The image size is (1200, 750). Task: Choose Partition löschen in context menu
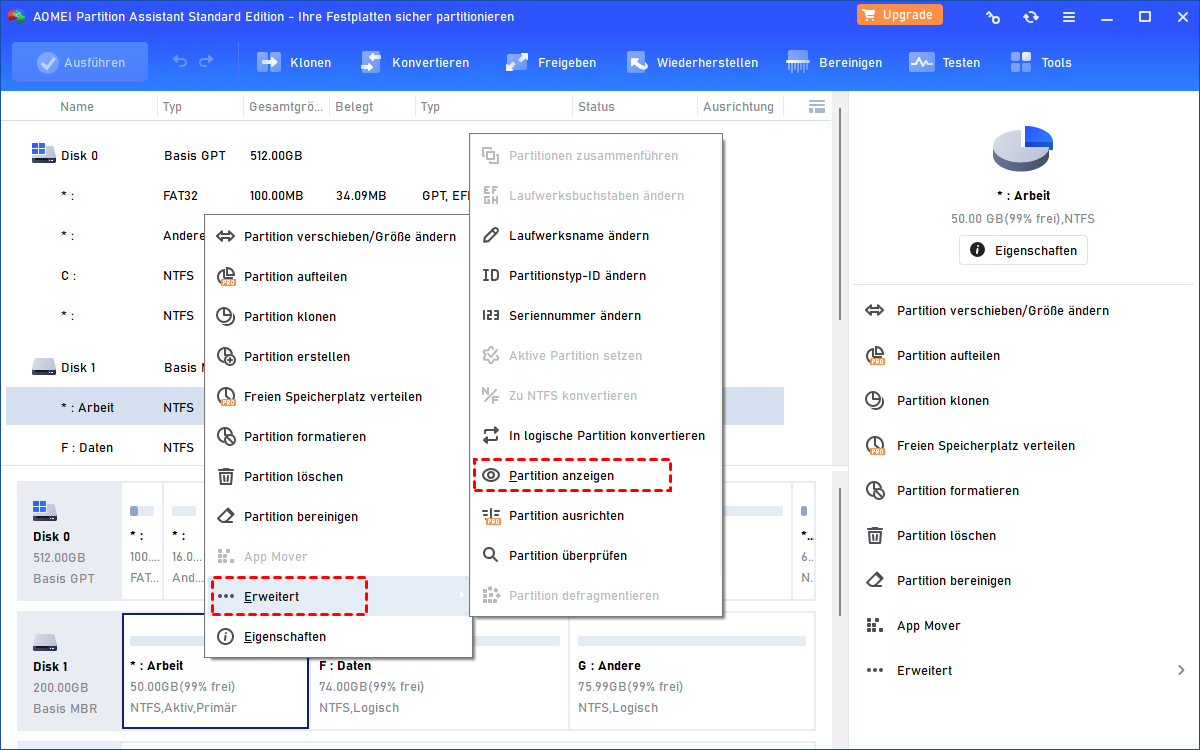tap(338, 477)
